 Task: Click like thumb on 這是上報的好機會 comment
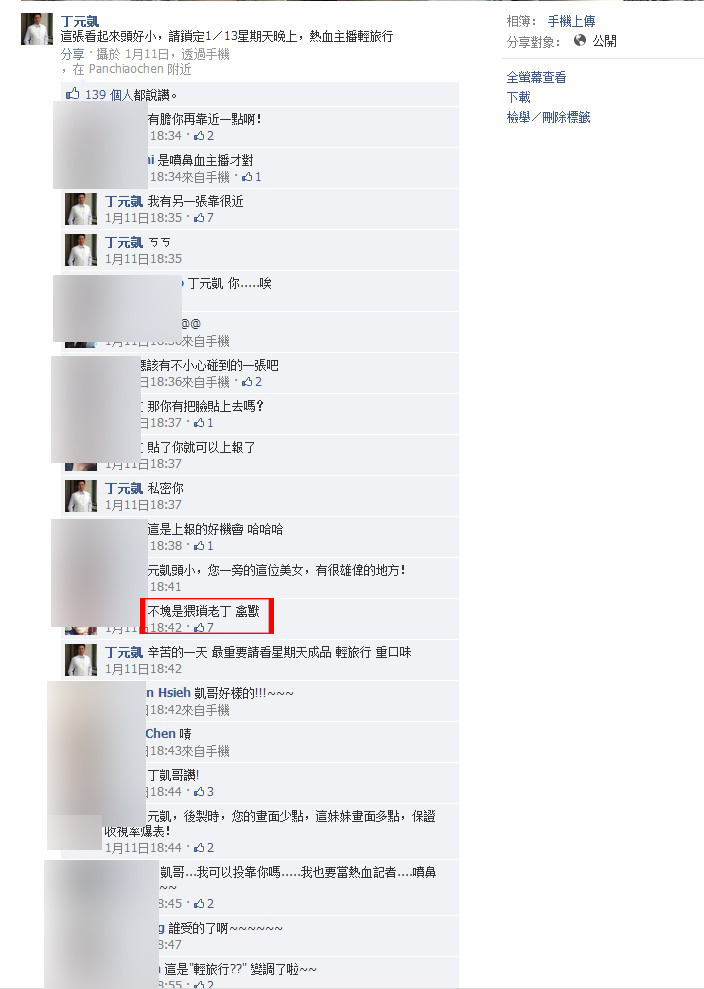click(x=199, y=546)
